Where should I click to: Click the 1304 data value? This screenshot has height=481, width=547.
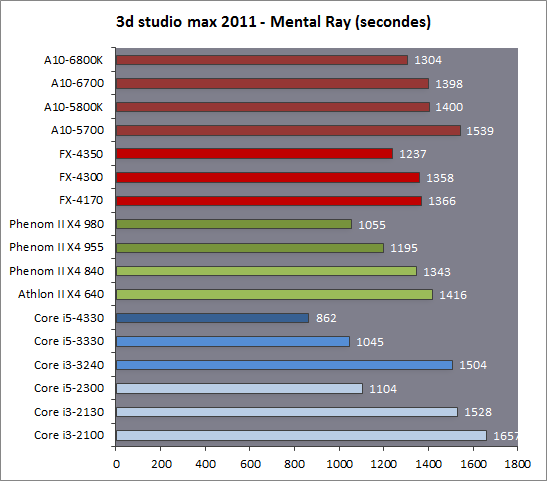(x=428, y=60)
